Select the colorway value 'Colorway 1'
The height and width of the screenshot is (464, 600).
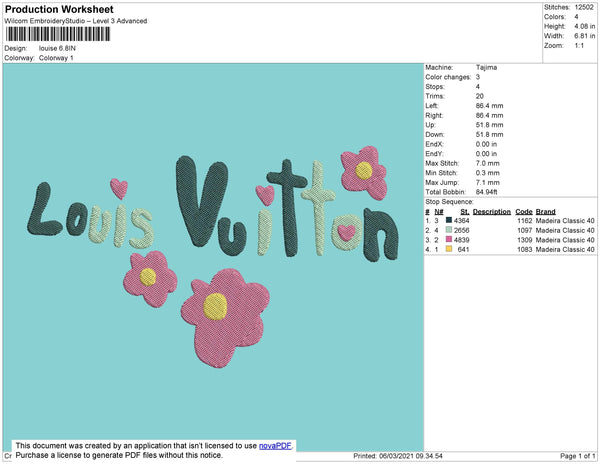tap(56, 58)
